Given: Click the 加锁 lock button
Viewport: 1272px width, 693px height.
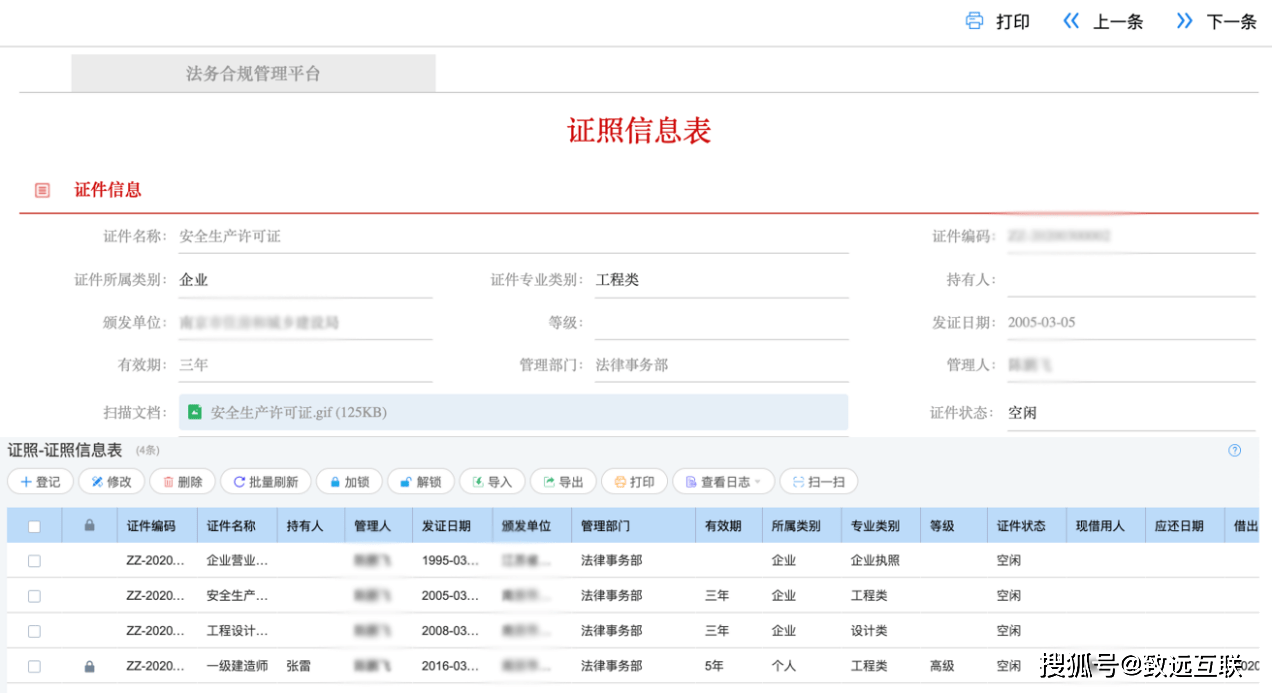Looking at the screenshot, I should (x=349, y=482).
